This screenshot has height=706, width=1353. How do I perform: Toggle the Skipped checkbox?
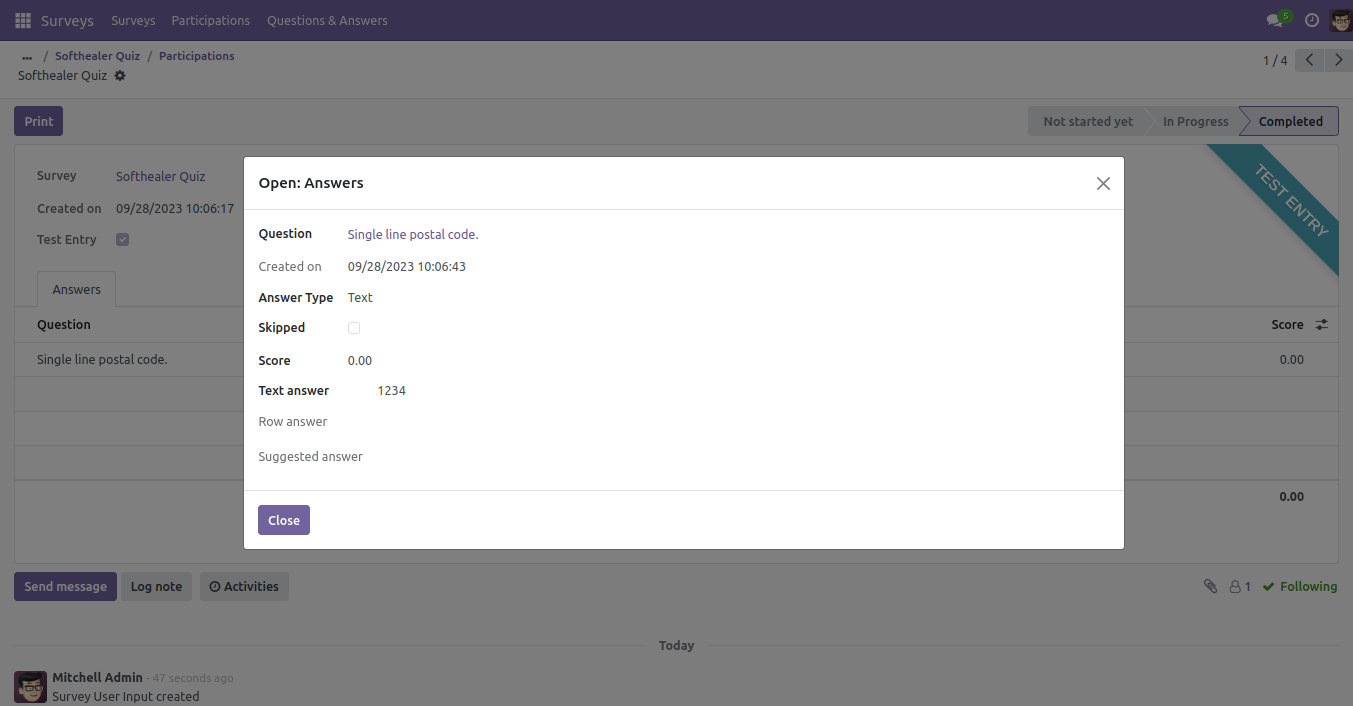point(354,328)
